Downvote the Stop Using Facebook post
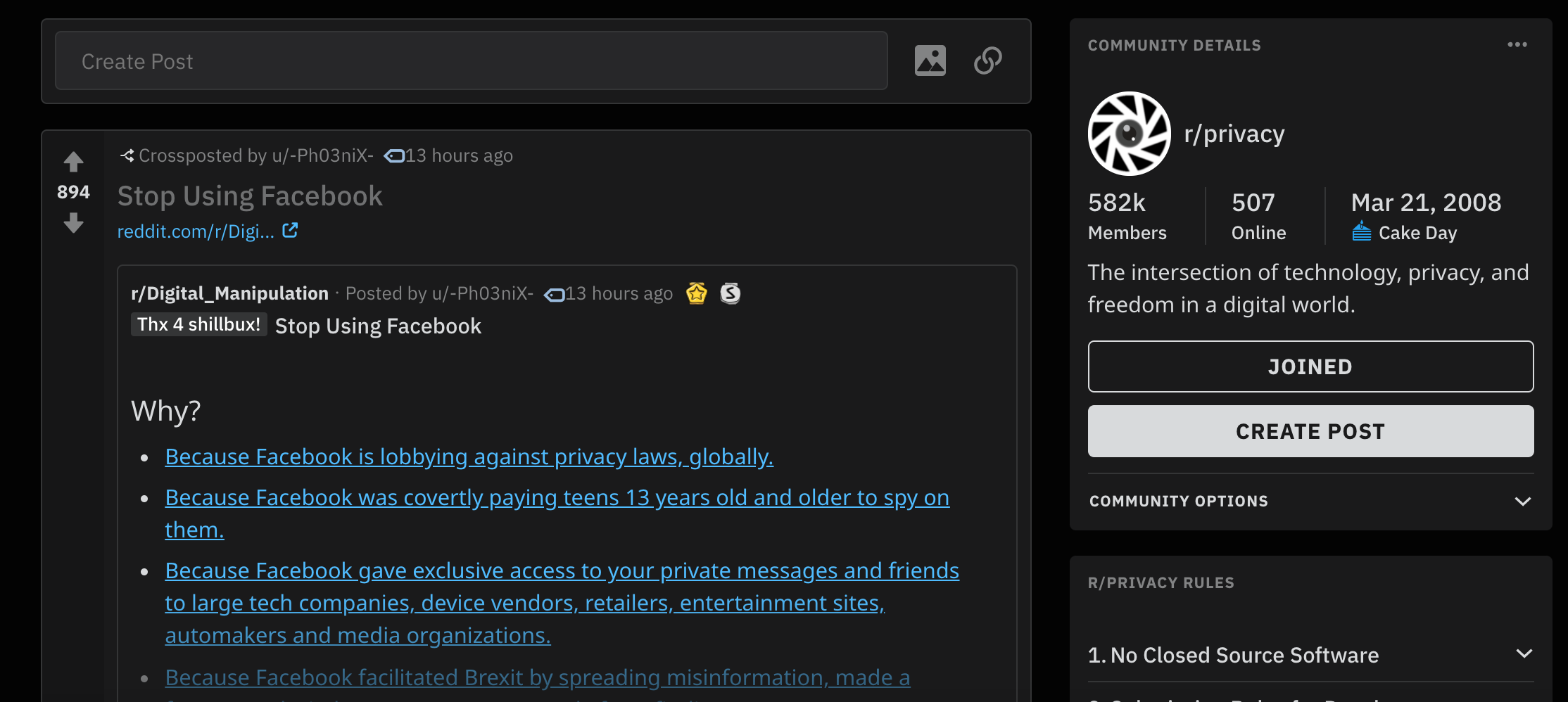 (x=73, y=224)
